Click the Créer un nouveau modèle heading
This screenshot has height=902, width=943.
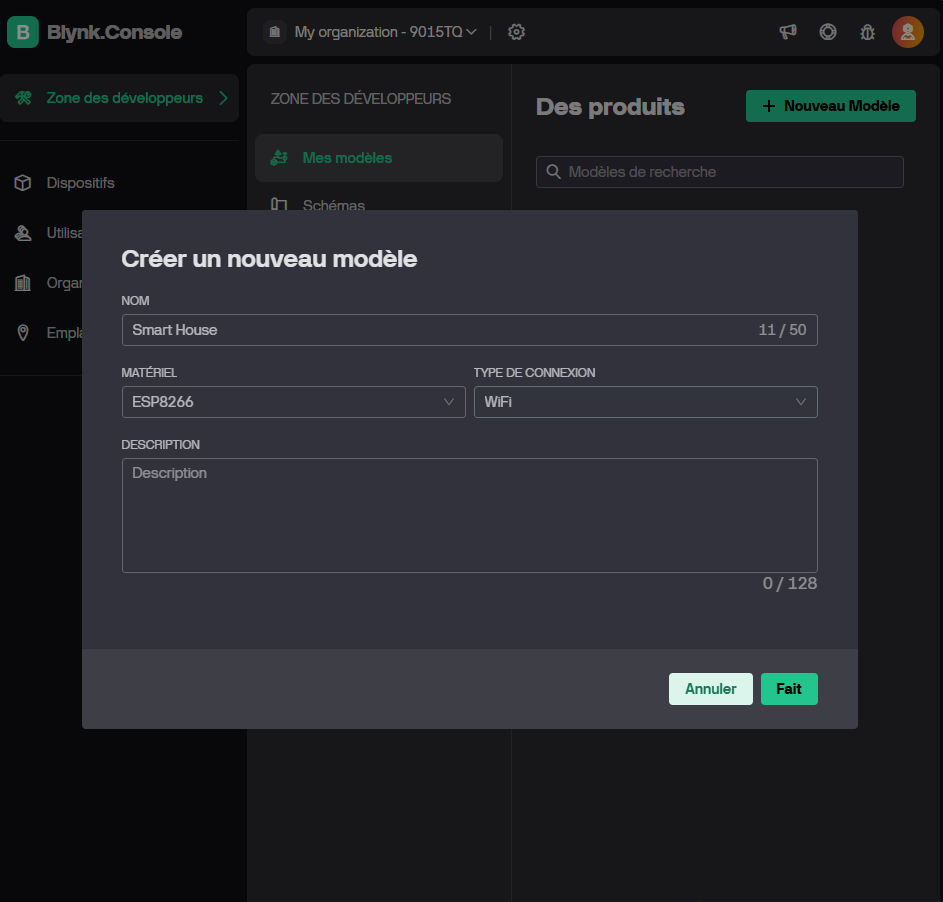[269, 259]
